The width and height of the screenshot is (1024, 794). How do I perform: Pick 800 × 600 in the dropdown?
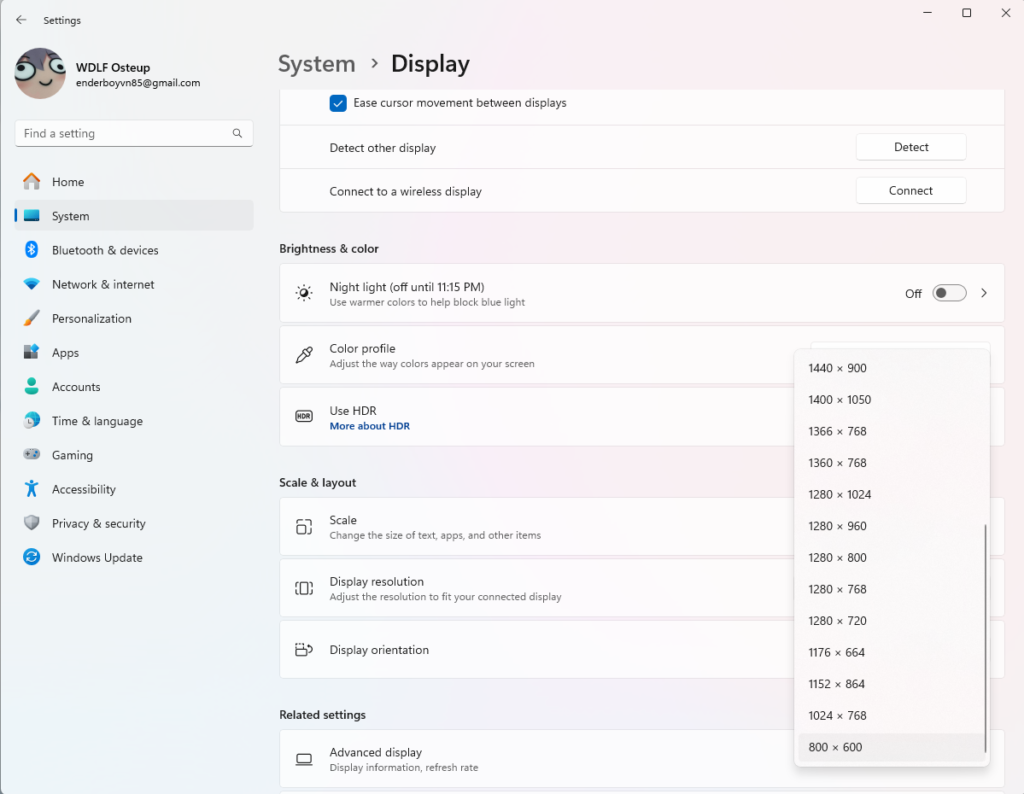pos(836,747)
